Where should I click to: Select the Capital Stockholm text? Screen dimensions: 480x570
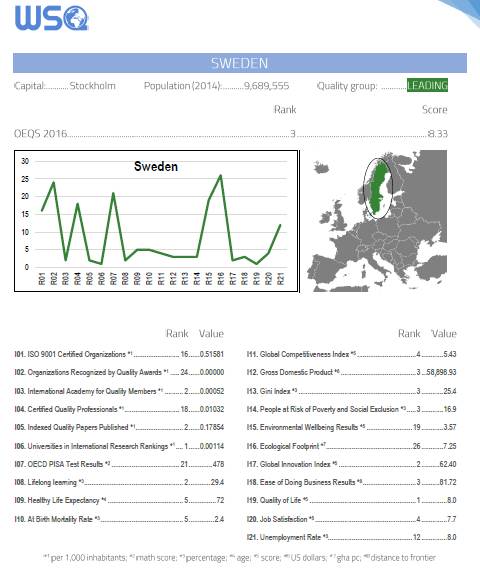(x=65, y=86)
